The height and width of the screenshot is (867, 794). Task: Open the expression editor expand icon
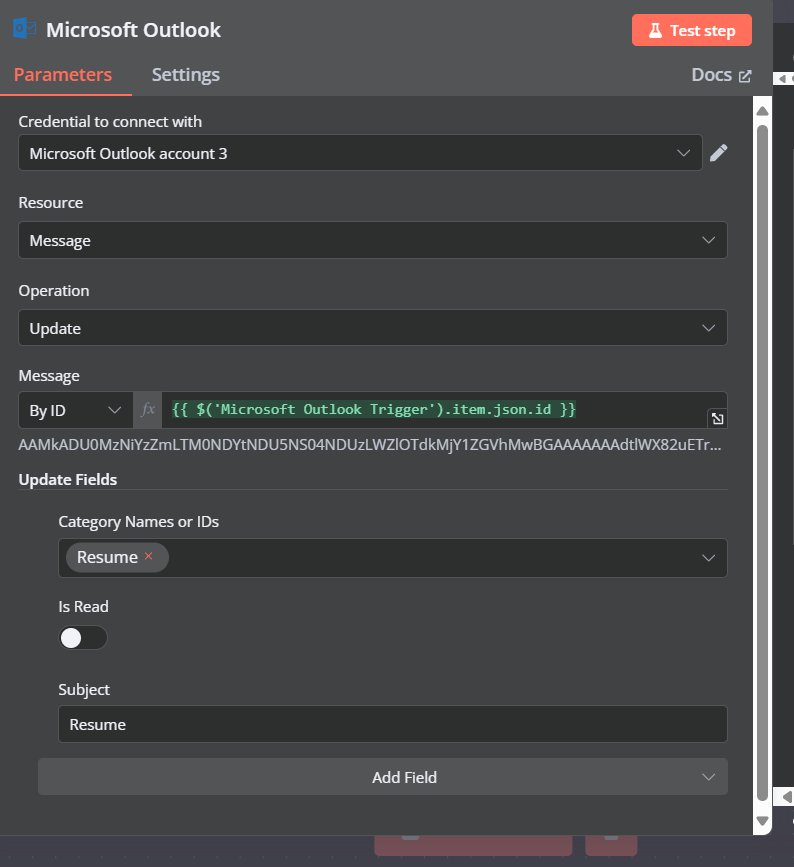[717, 419]
